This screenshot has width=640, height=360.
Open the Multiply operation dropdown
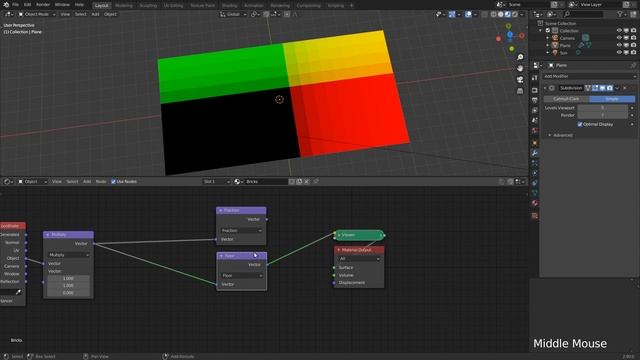coord(68,255)
